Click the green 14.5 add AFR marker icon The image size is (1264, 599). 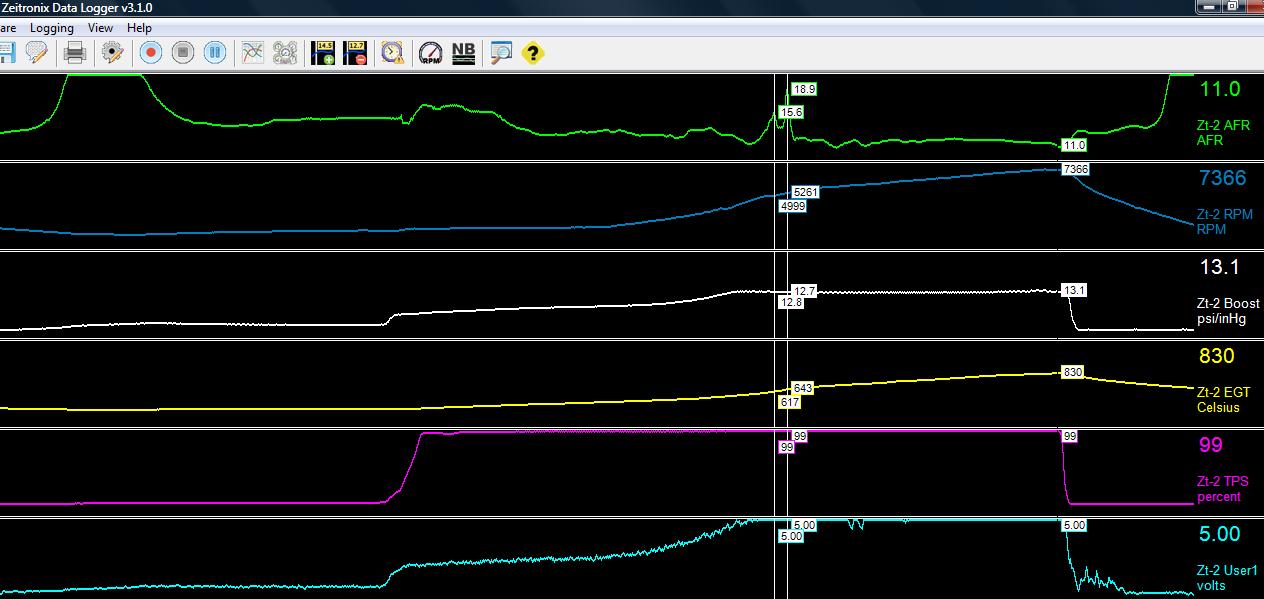322,52
